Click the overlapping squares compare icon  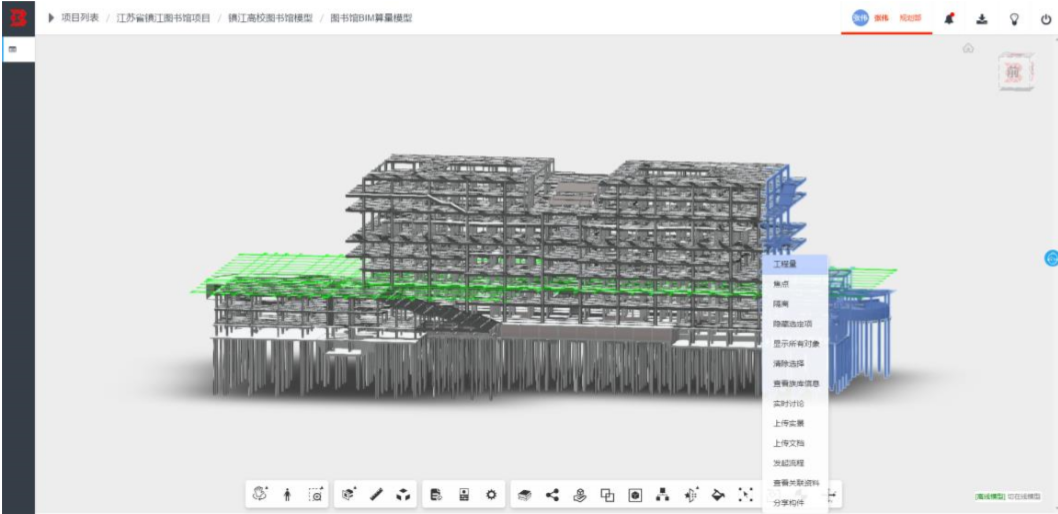click(608, 495)
